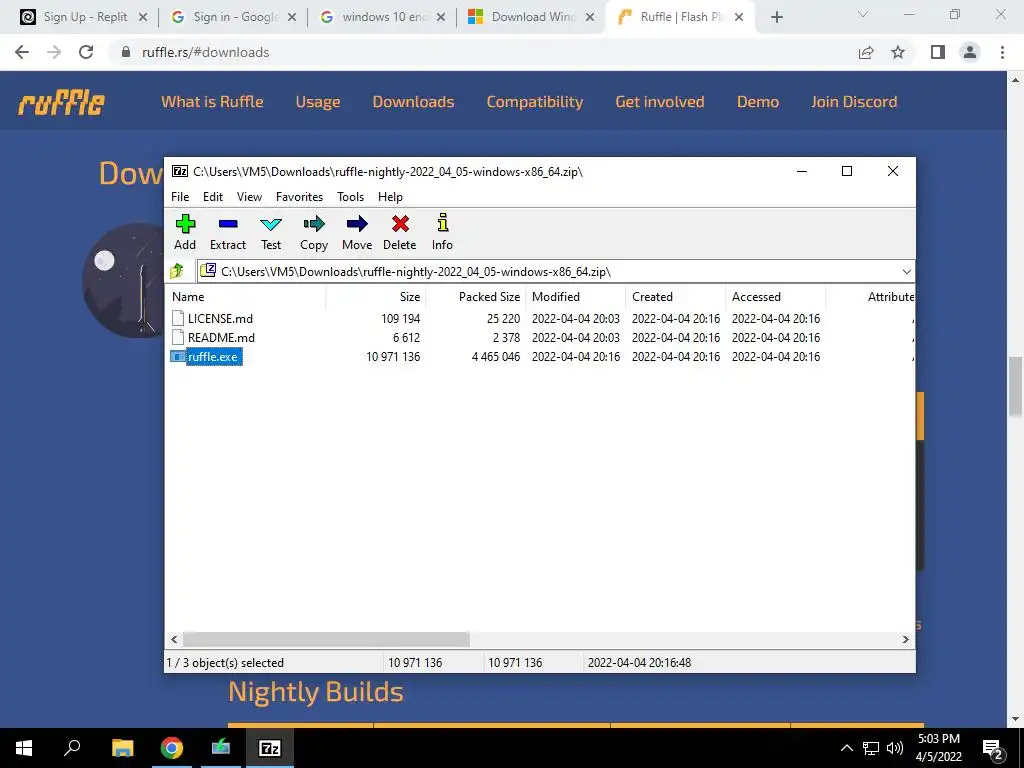
Task: Sort by the Created column header
Action: click(675, 296)
